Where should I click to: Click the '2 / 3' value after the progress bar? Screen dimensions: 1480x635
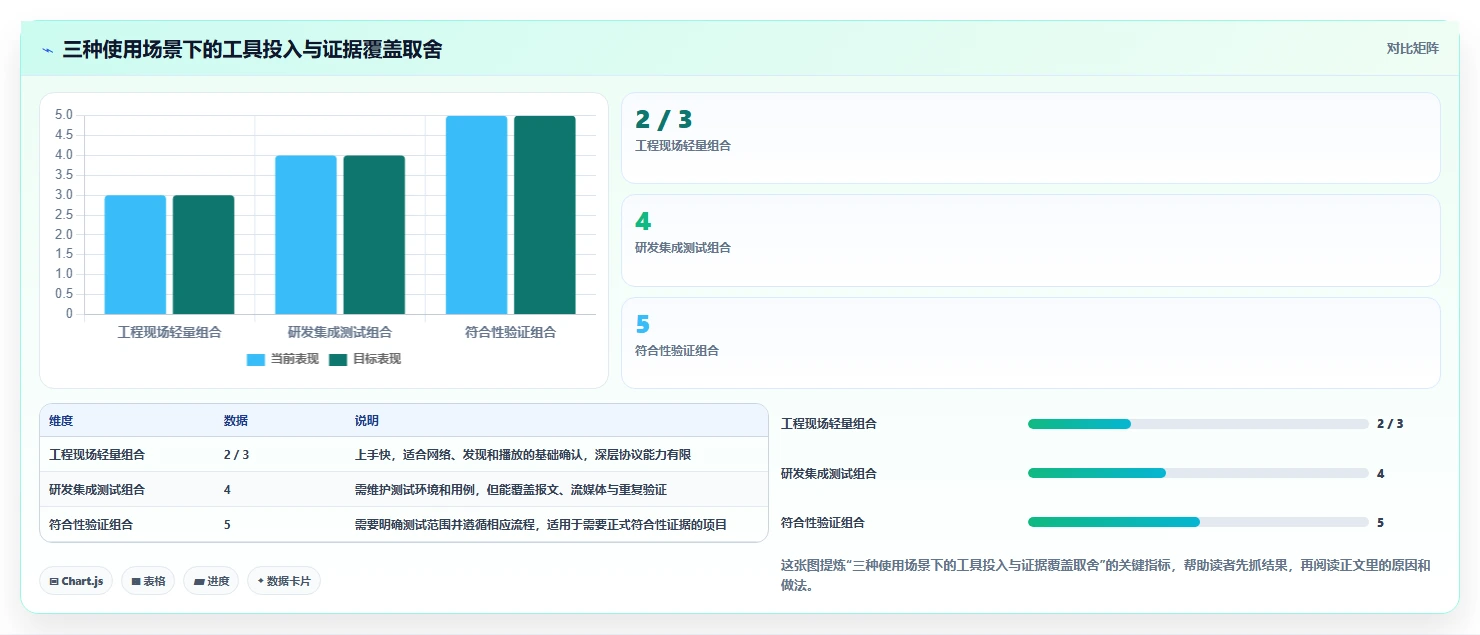tap(1390, 424)
